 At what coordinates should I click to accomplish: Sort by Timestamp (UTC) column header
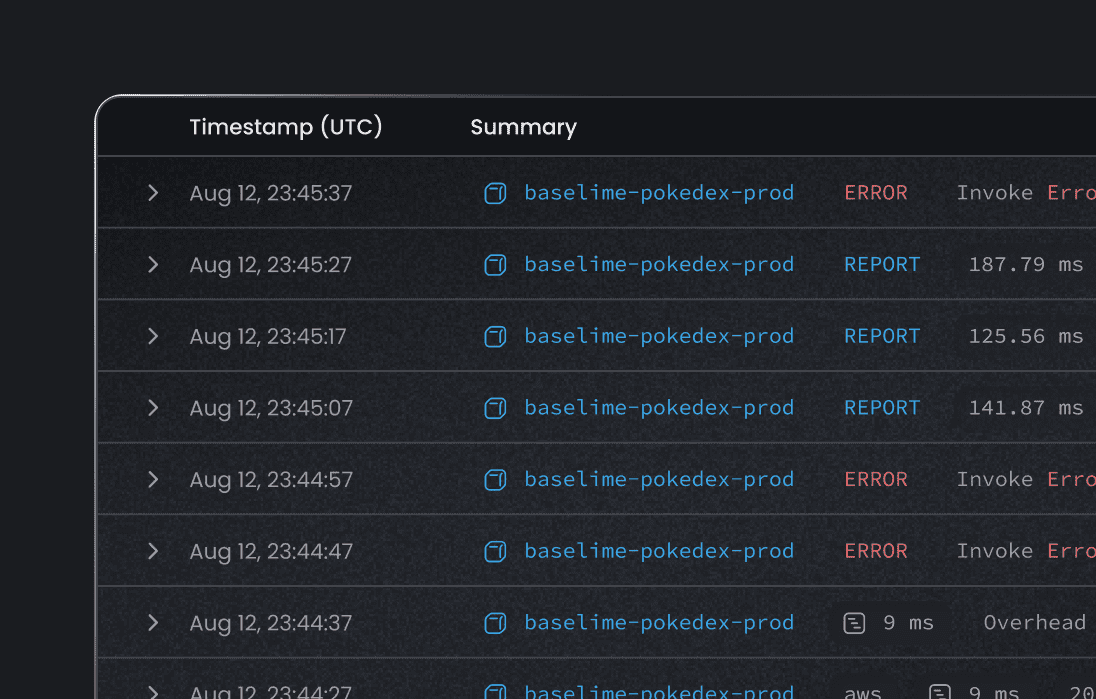286,127
